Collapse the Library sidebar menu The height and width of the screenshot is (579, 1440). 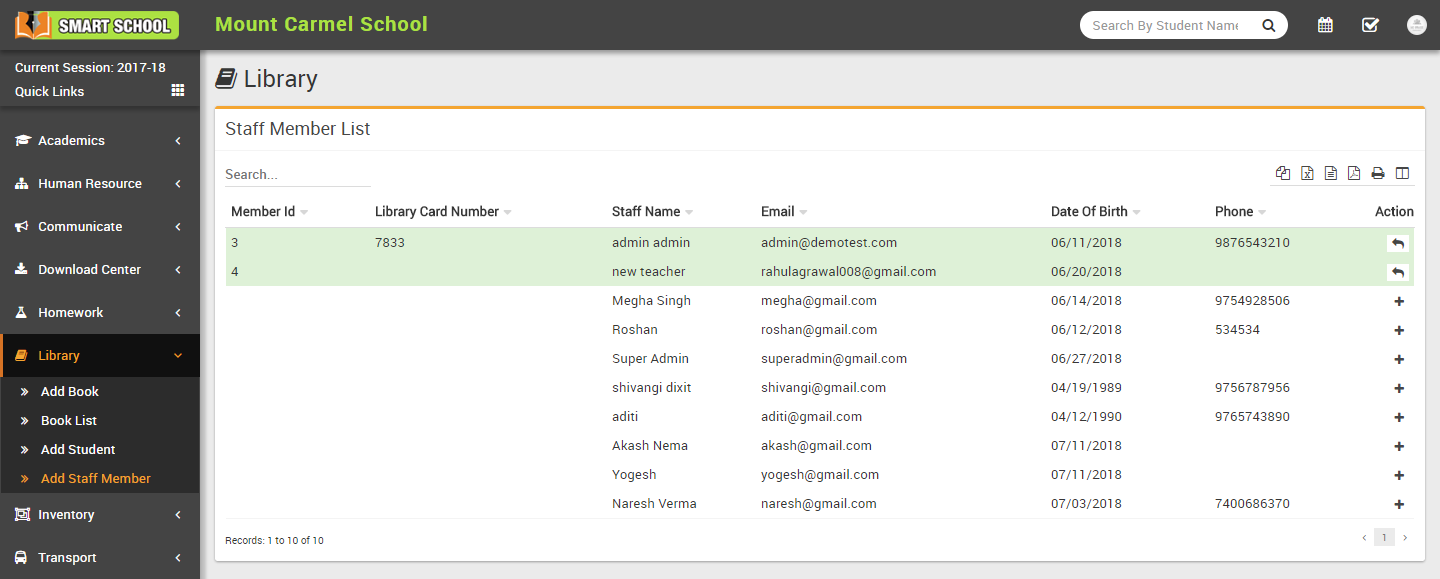99,356
